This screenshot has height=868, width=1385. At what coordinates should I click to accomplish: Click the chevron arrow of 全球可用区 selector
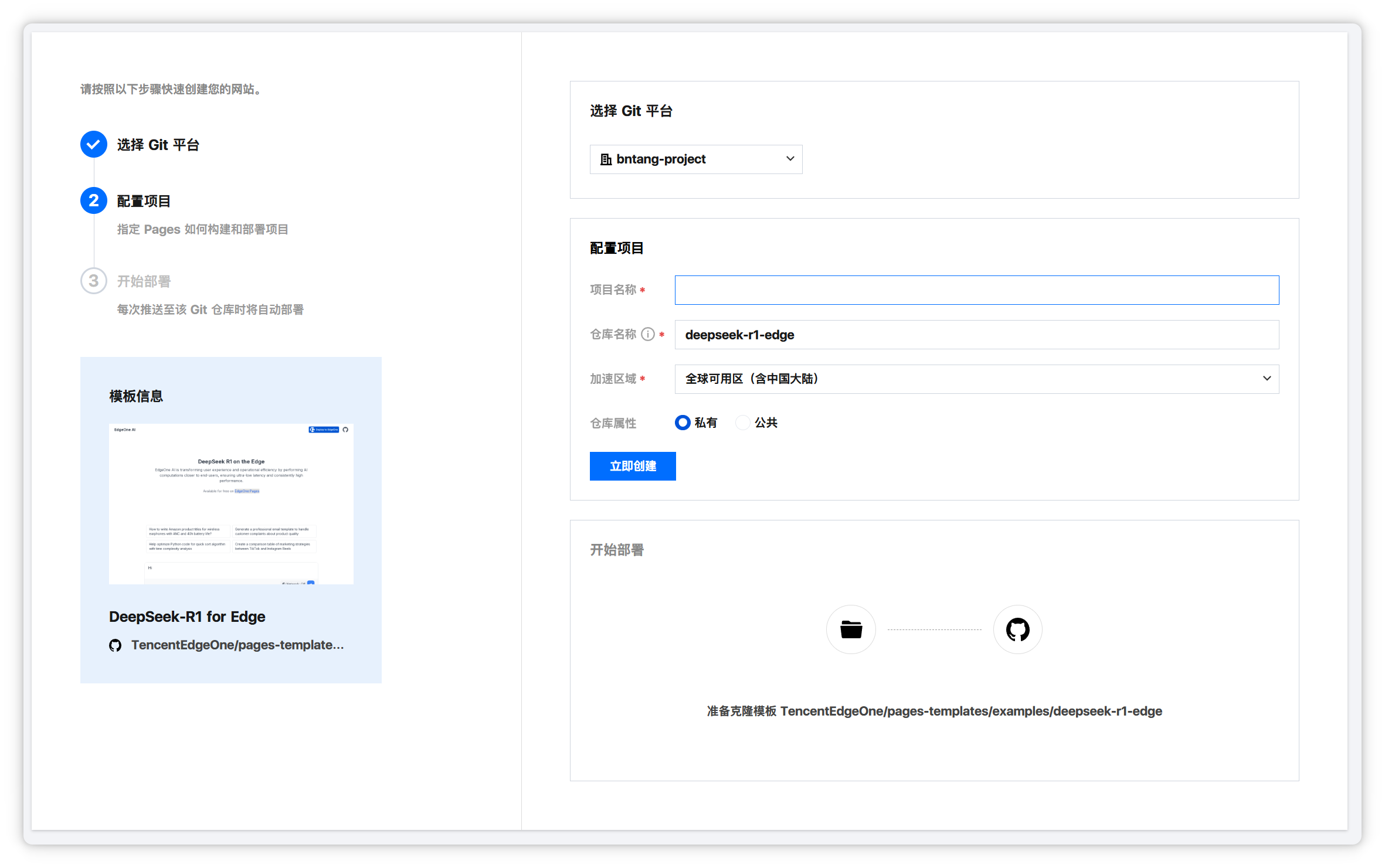pos(1267,379)
